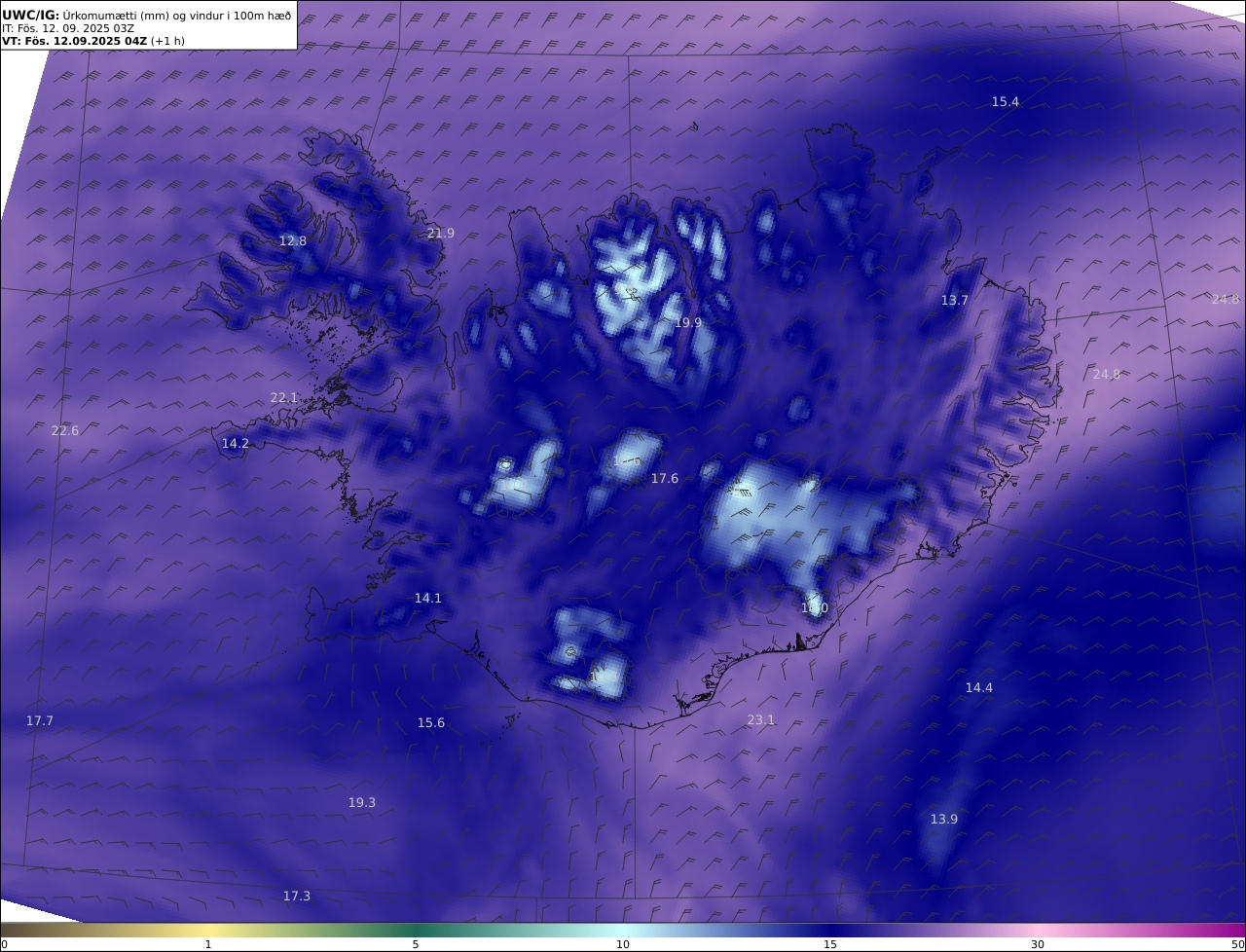The width and height of the screenshot is (1246, 952).
Task: Click the map value 17.3
Action: click(x=297, y=897)
